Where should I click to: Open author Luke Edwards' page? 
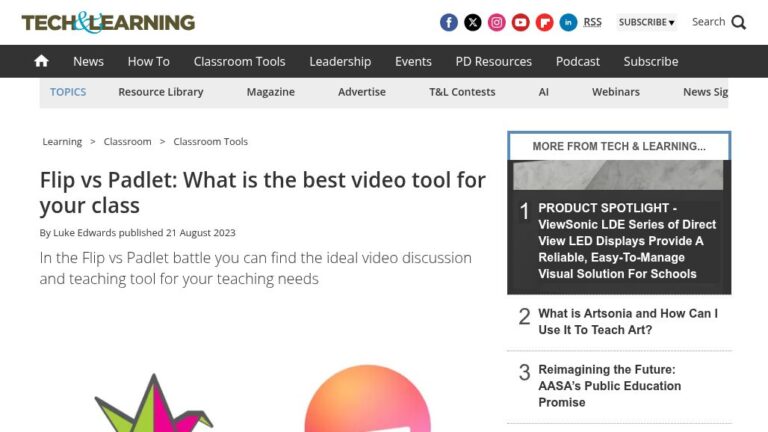click(84, 233)
